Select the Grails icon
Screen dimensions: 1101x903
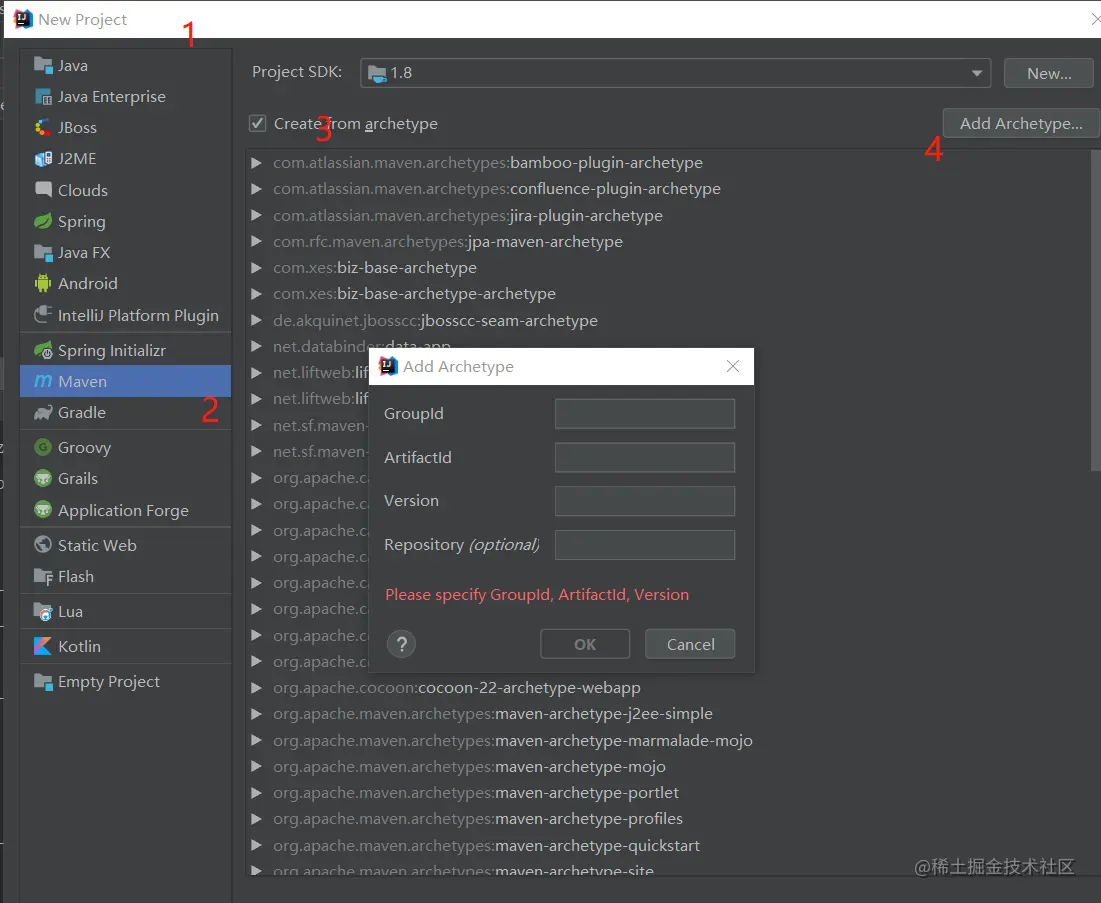[44, 478]
